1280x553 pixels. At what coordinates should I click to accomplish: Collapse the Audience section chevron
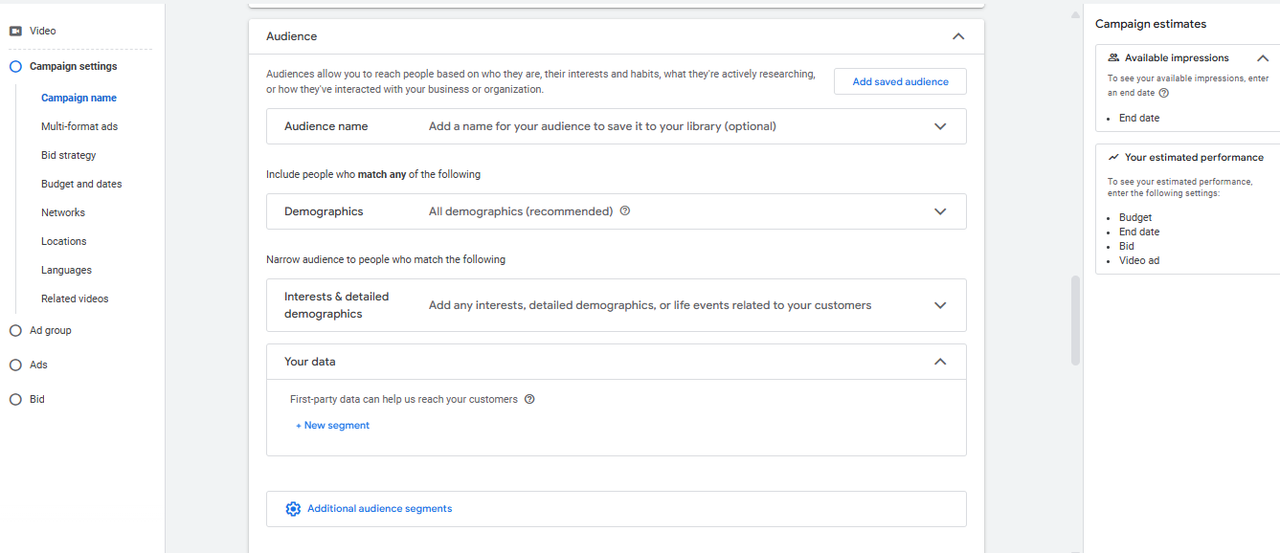tap(958, 36)
